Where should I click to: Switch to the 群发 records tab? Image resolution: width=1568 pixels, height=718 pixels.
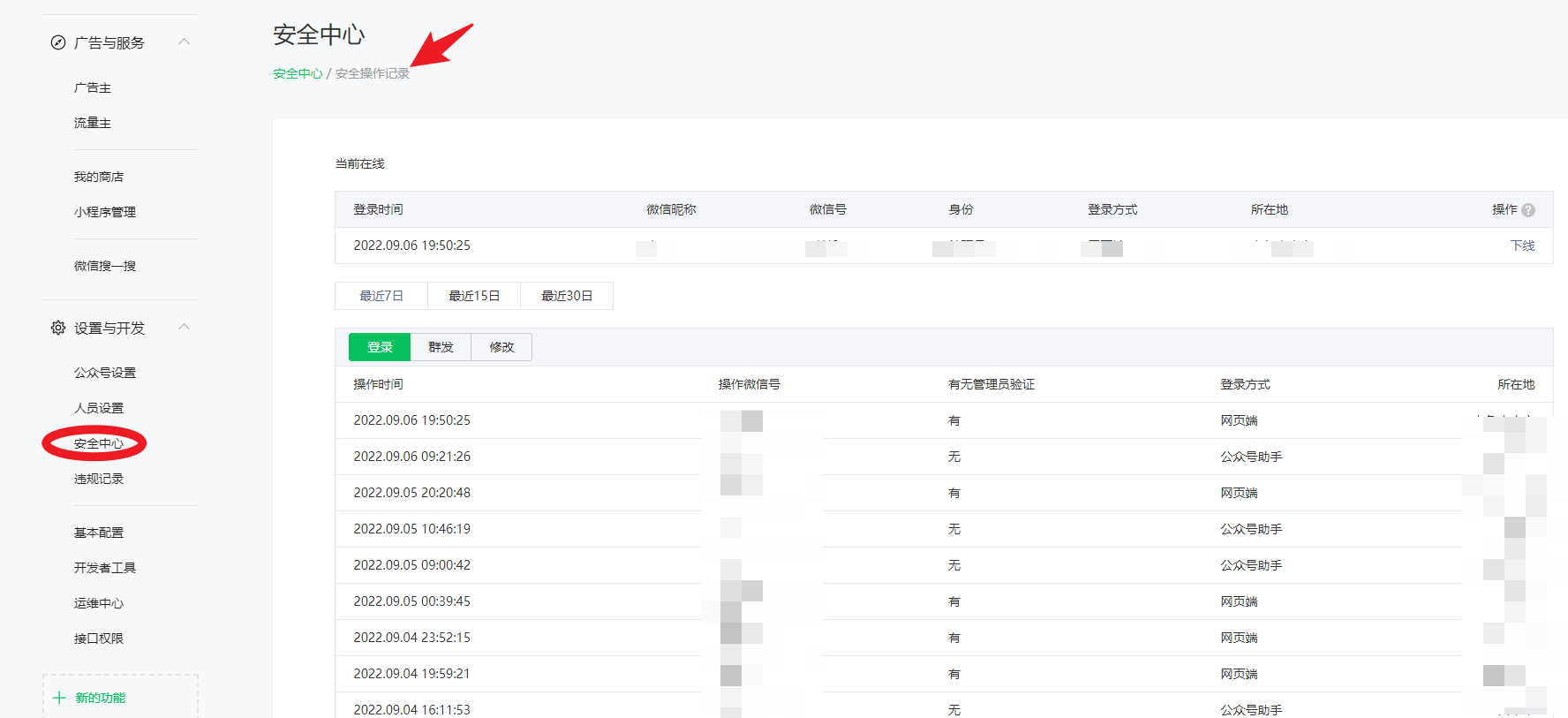(441, 347)
